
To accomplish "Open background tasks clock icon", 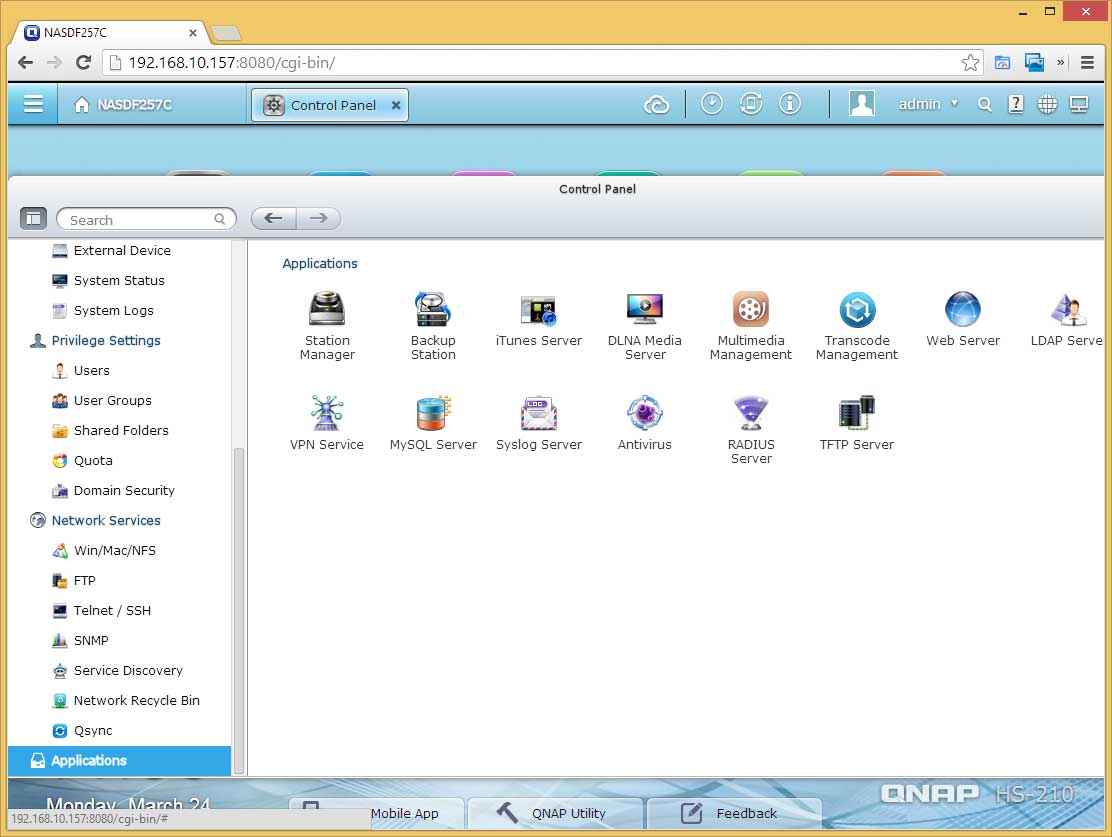I will (x=711, y=104).
